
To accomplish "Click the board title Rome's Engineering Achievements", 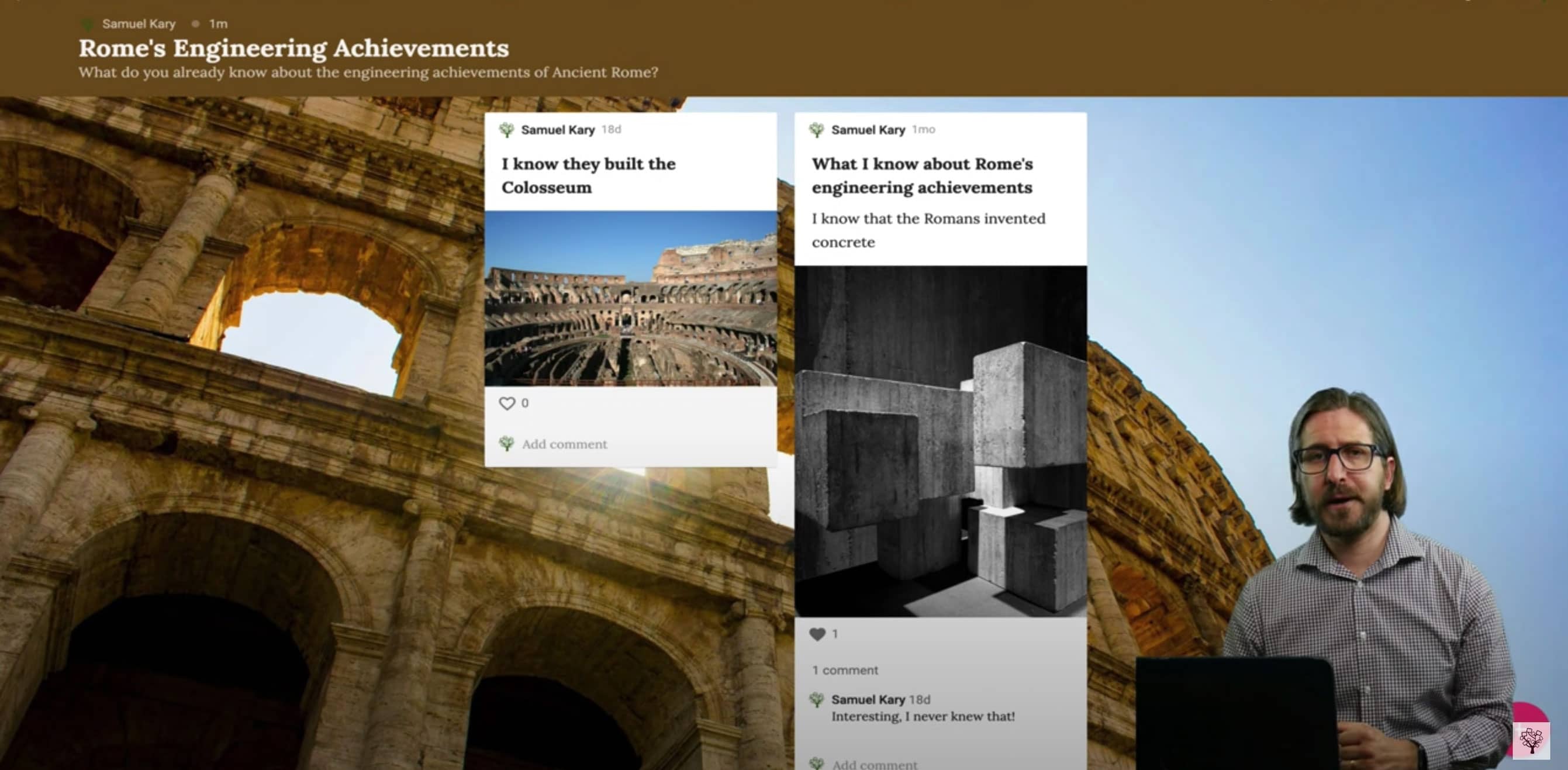I will [x=293, y=48].
